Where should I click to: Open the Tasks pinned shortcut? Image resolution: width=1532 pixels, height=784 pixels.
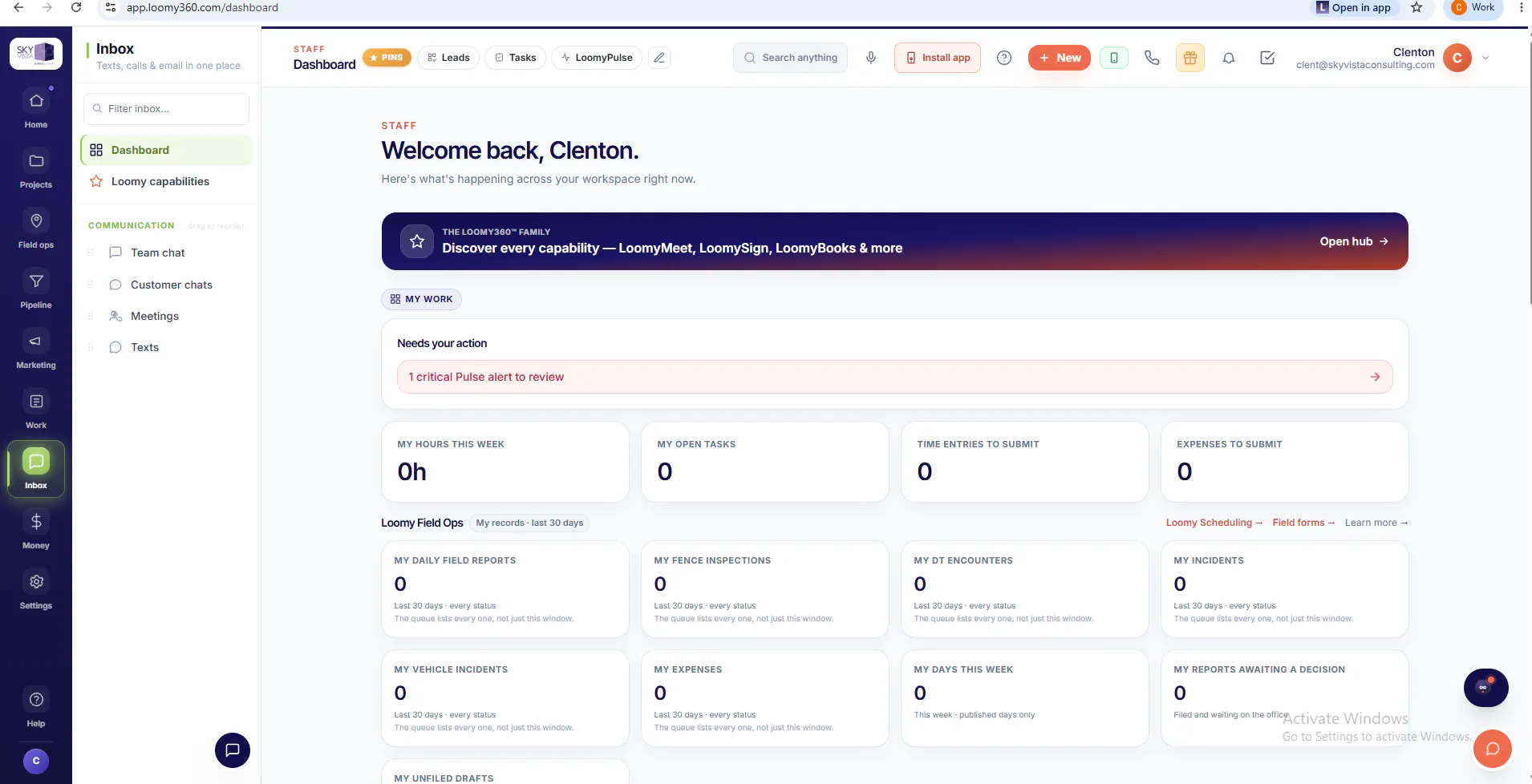pos(515,58)
